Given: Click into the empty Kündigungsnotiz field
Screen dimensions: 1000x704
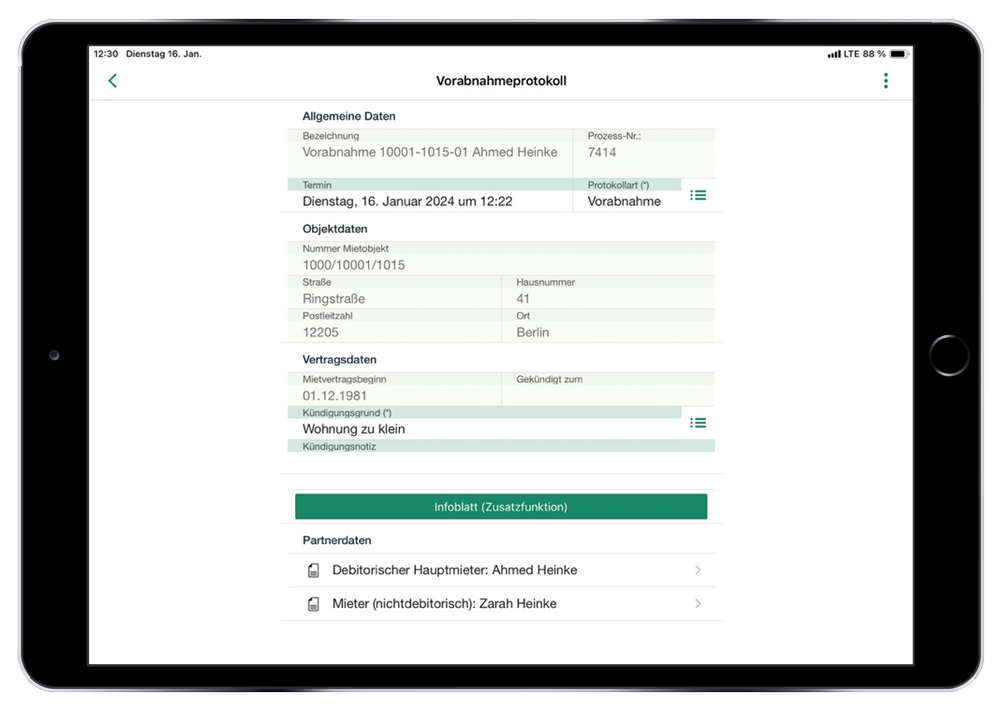Looking at the screenshot, I should [500, 460].
